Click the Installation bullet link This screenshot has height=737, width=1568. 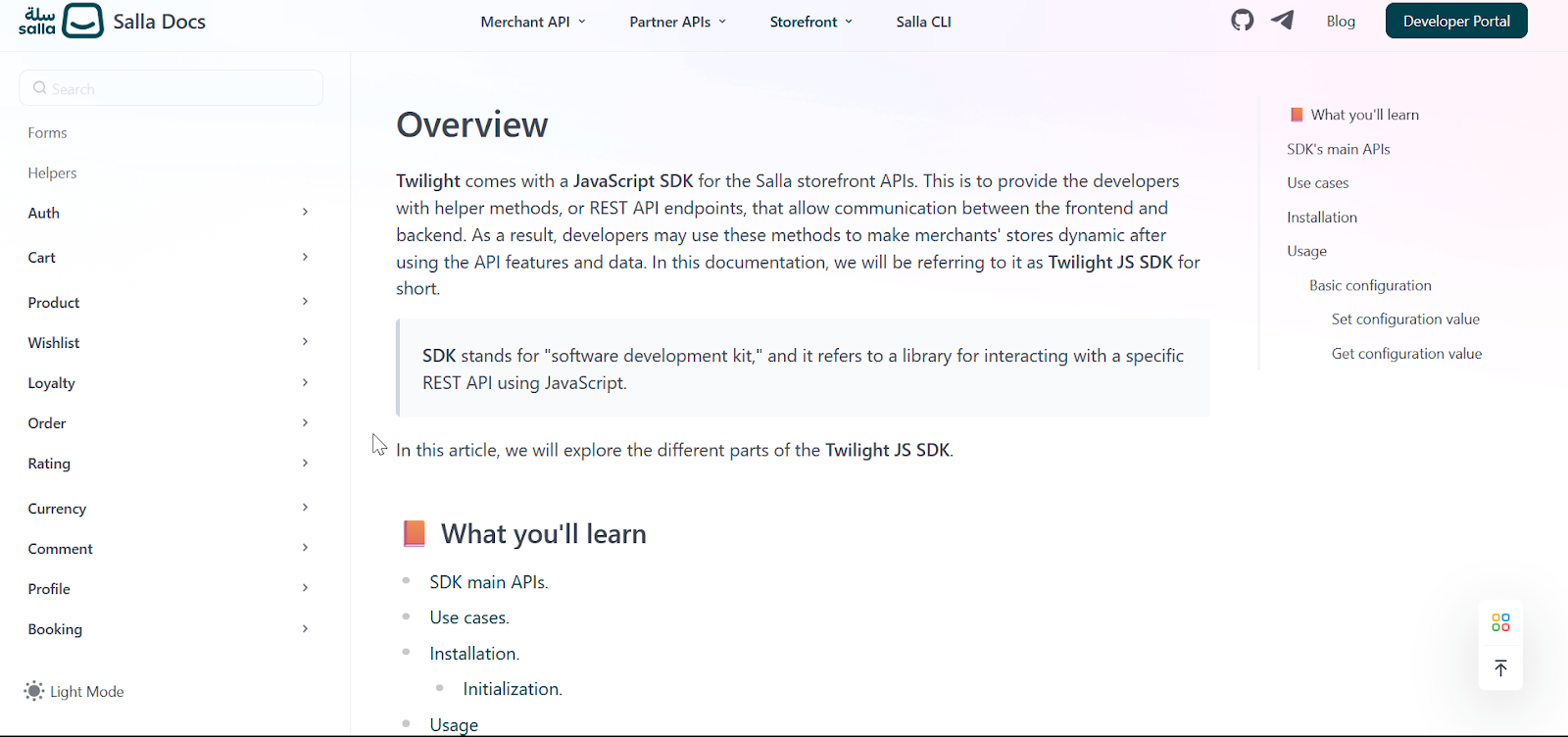tap(474, 654)
